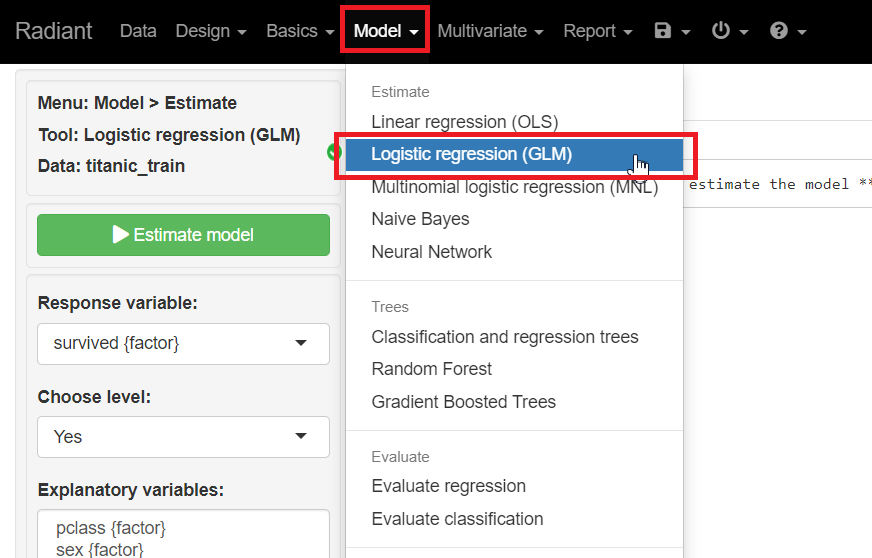The width and height of the screenshot is (872, 558).
Task: Click the Estimate model button
Action: click(x=183, y=235)
